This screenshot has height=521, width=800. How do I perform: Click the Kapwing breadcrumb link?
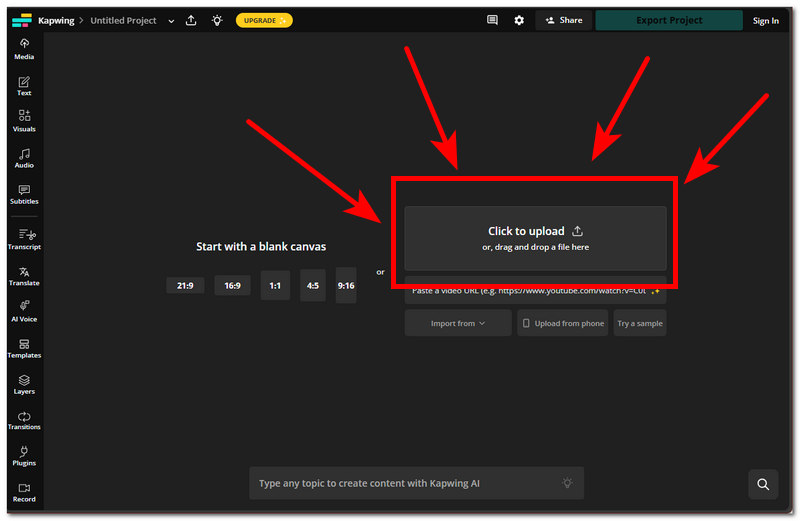tap(56, 20)
